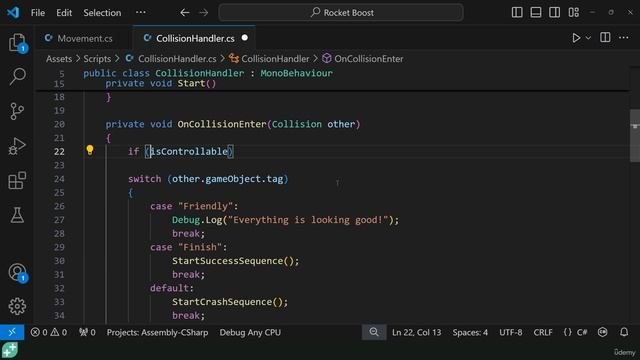Click the switch statement on line 24

(208, 179)
